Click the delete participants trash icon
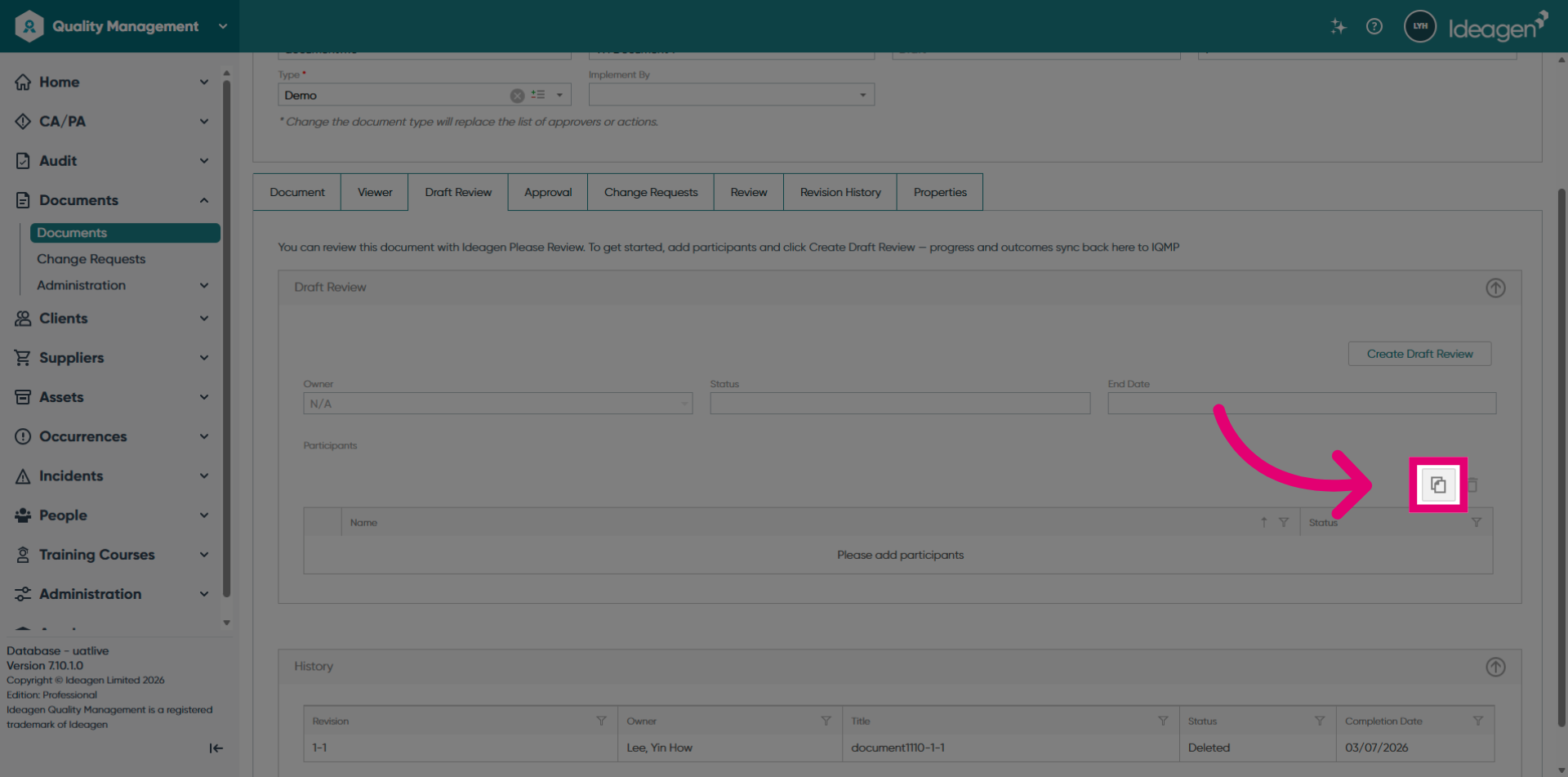Image resolution: width=1568 pixels, height=777 pixels. coord(1472,485)
